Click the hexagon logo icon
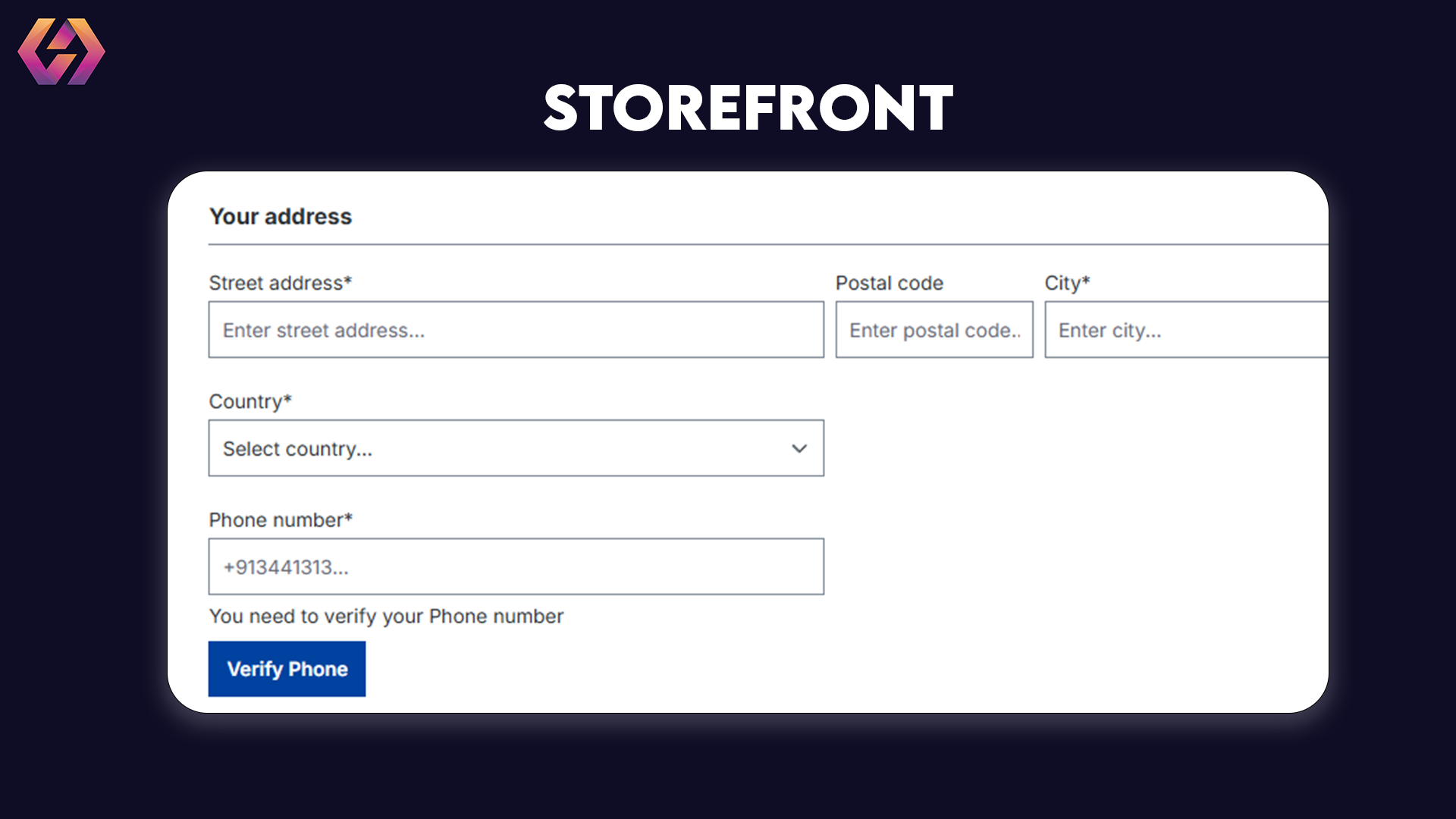The width and height of the screenshot is (1456, 819). 61,52
